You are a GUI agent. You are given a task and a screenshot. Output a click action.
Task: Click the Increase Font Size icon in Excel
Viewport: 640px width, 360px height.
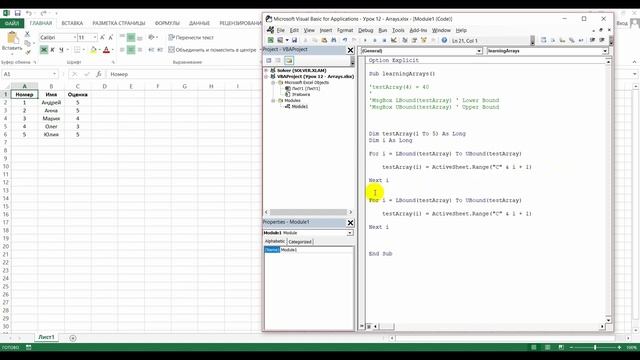pyautogui.click(x=102, y=37)
